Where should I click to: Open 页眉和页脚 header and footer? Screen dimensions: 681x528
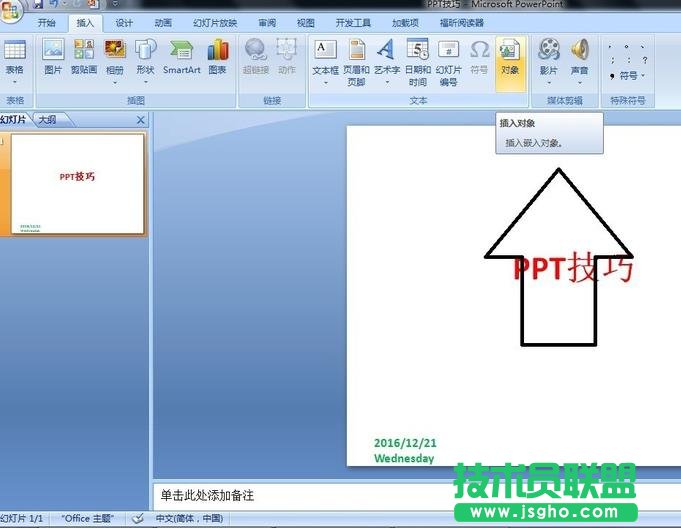[357, 50]
